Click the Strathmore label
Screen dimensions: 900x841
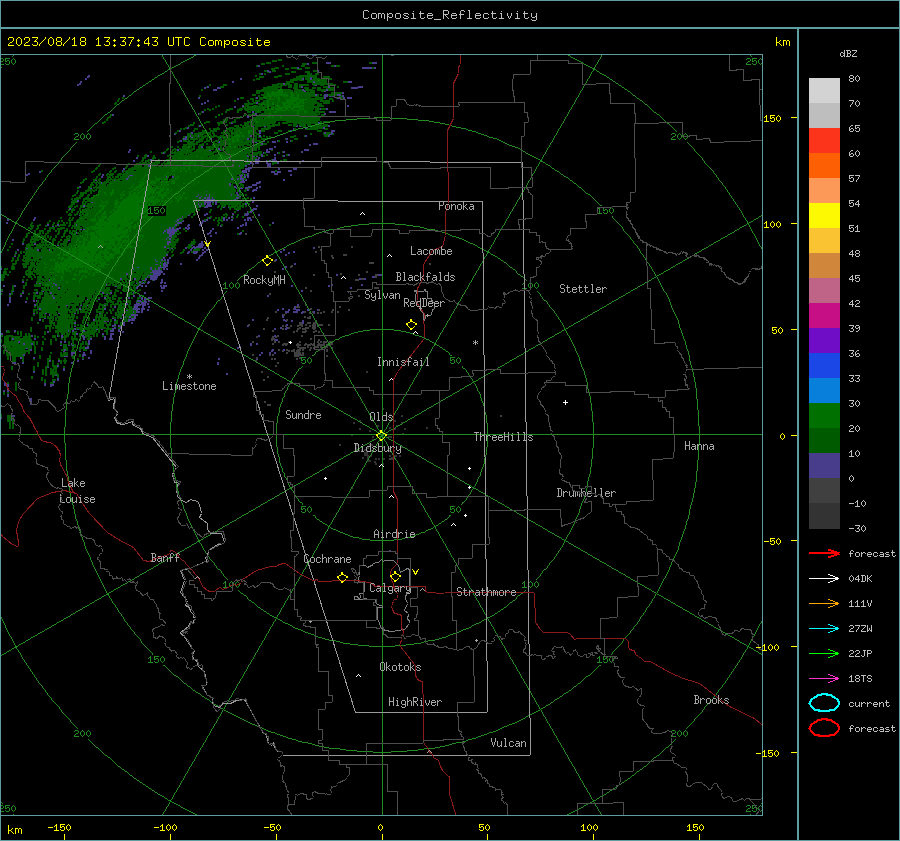tap(486, 592)
